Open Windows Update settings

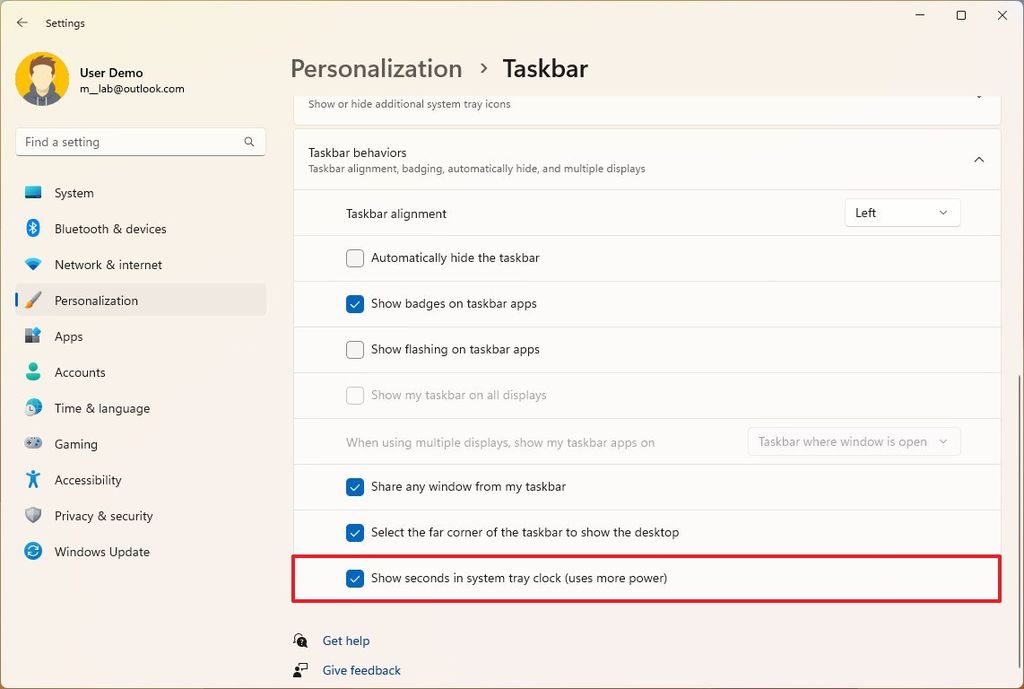click(102, 551)
